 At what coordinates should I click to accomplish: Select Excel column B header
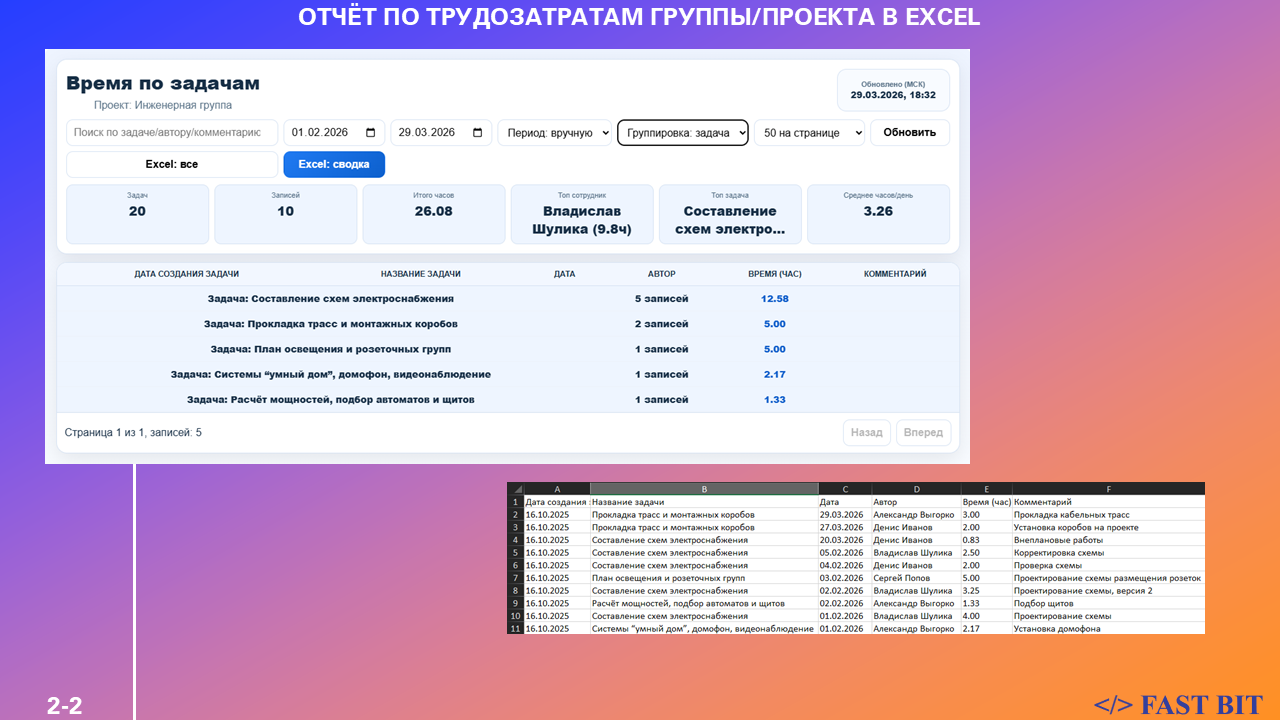pyautogui.click(x=704, y=489)
